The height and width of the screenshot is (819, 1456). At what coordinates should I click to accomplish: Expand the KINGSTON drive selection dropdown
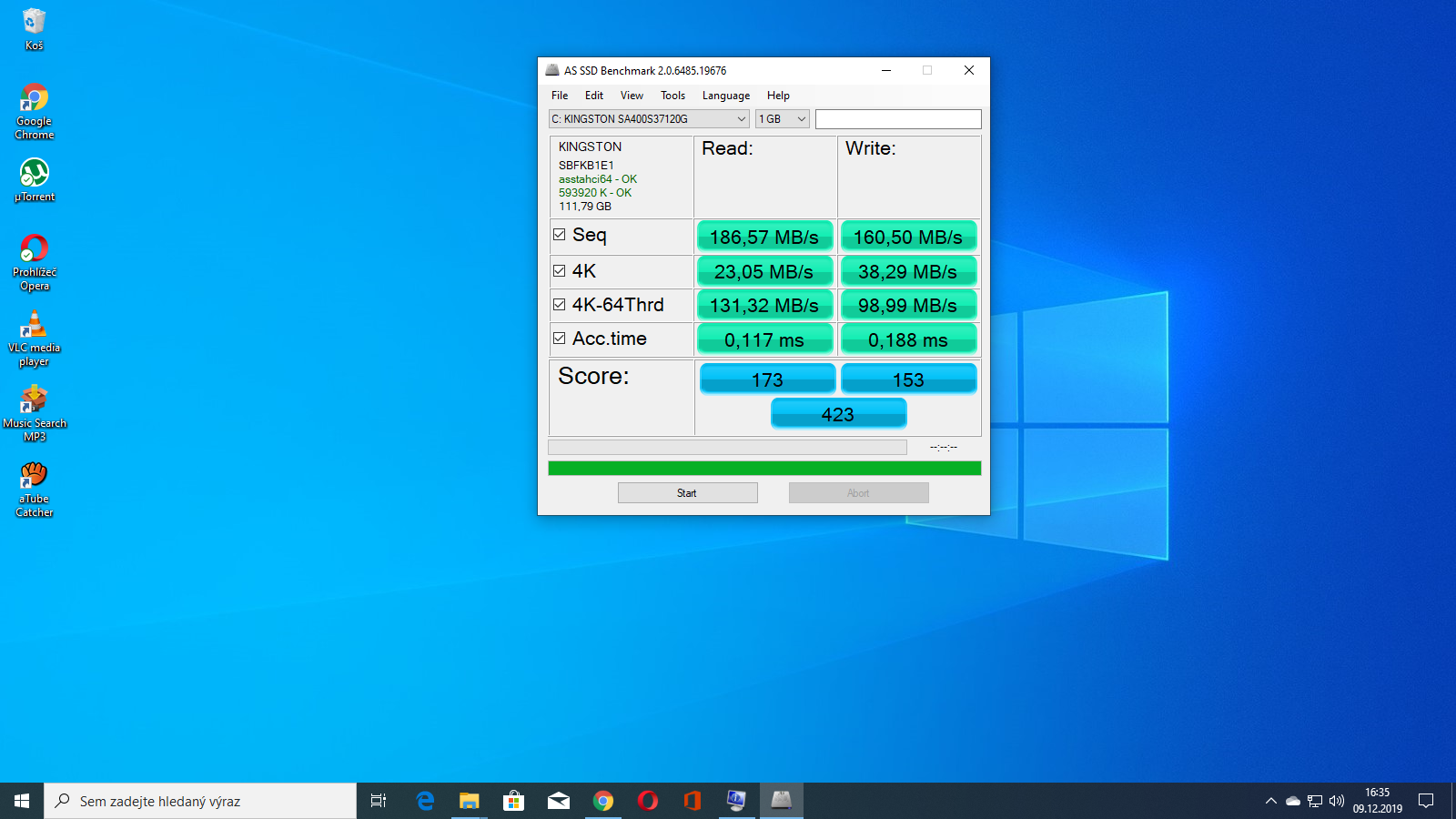(x=649, y=119)
